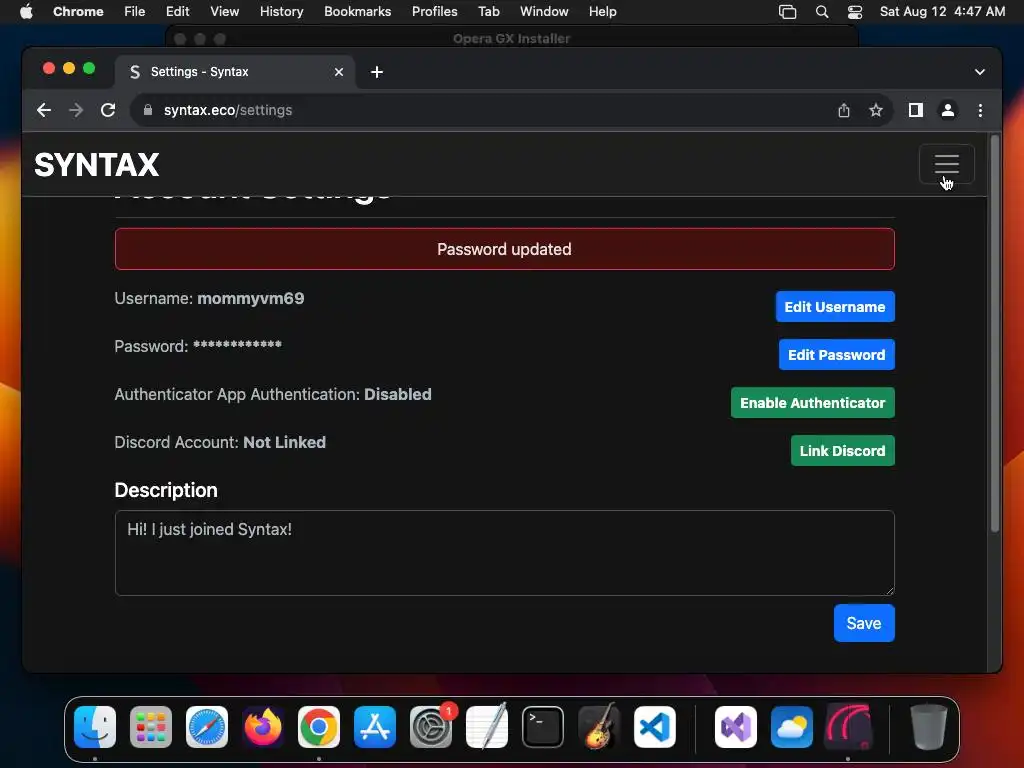Click Chrome icon in the Dock

(319, 727)
